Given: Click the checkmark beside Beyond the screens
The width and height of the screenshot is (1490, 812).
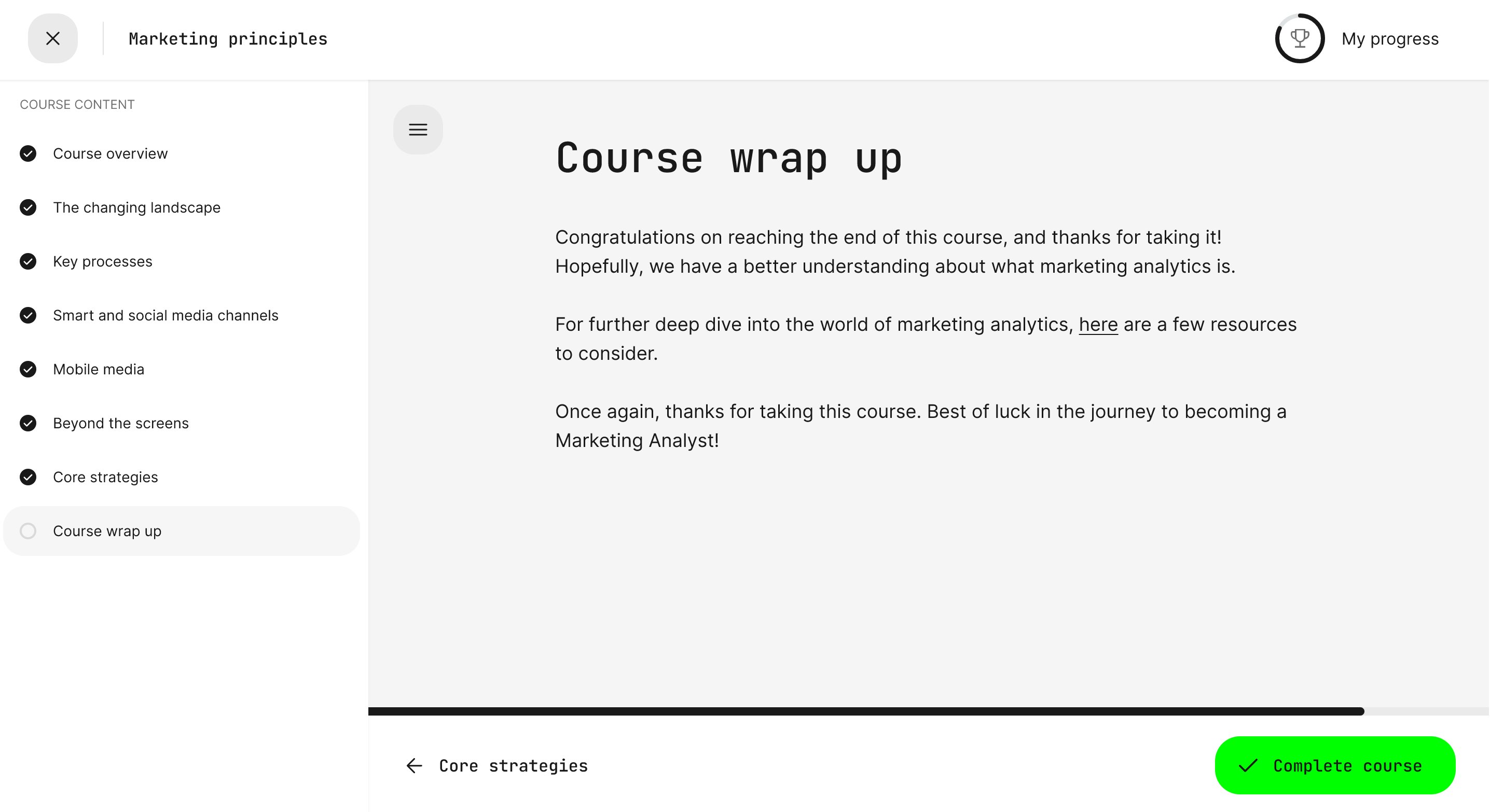Looking at the screenshot, I should point(28,424).
